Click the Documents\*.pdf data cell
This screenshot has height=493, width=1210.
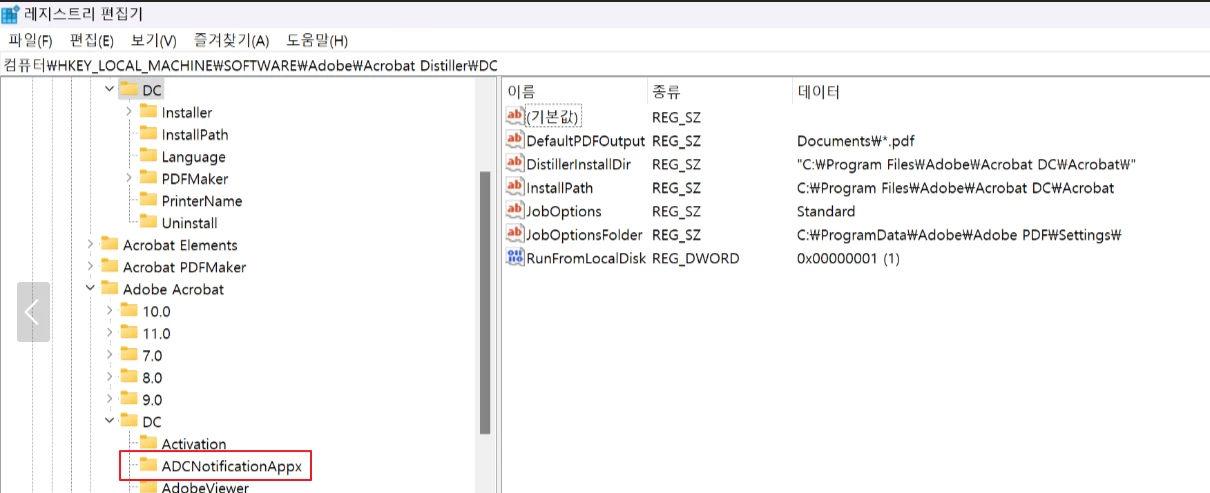[856, 141]
